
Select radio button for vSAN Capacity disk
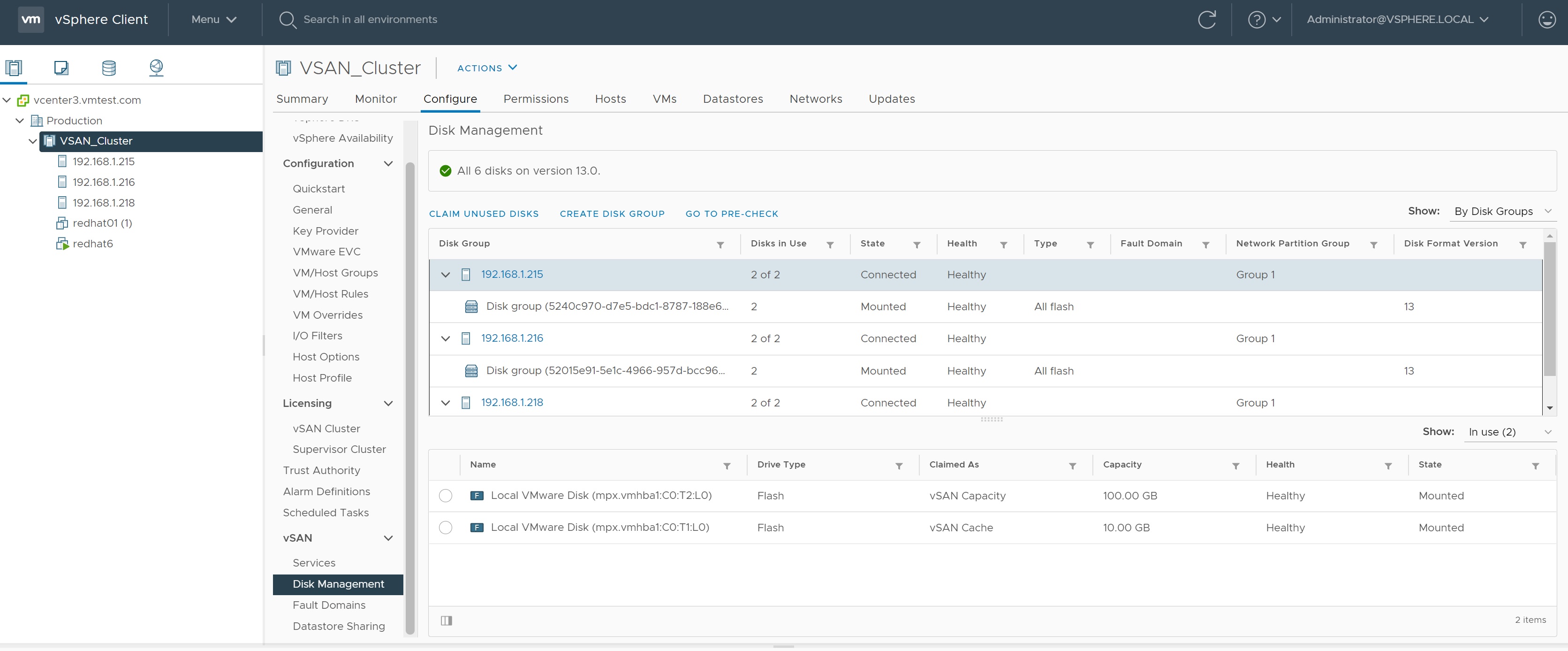446,496
